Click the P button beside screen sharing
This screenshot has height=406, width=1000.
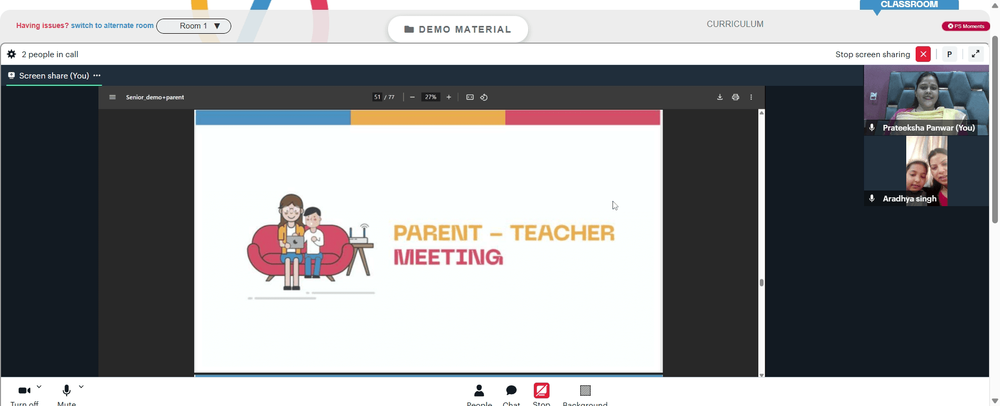tap(949, 54)
